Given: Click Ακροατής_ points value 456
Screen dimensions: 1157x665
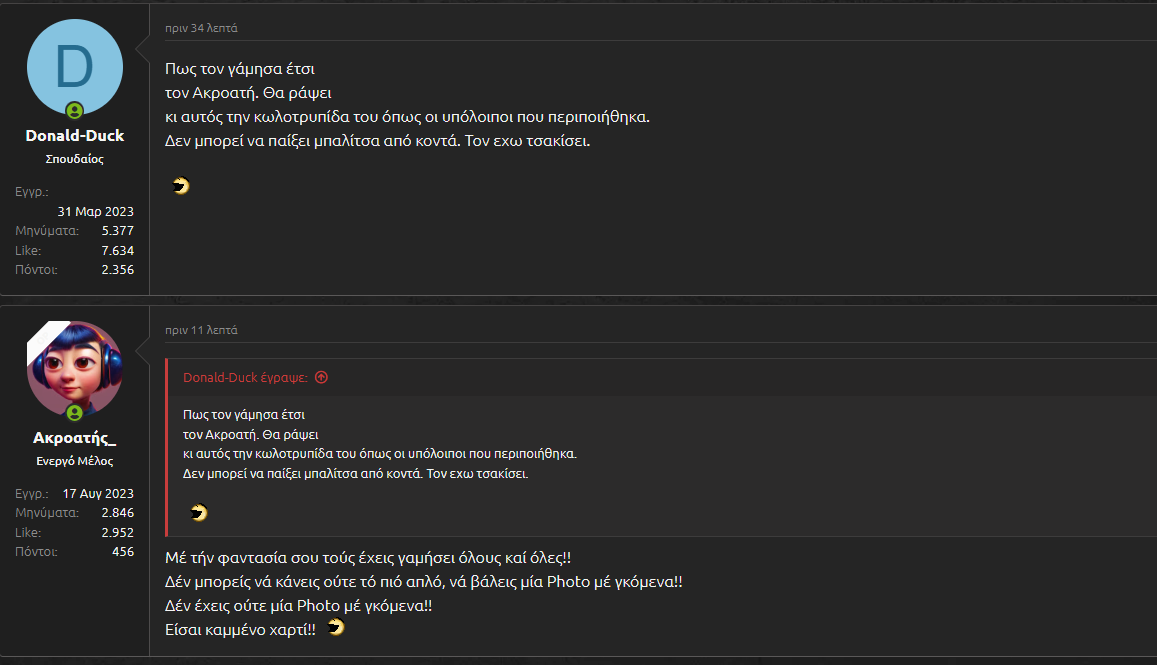Looking at the screenshot, I should (123, 552).
